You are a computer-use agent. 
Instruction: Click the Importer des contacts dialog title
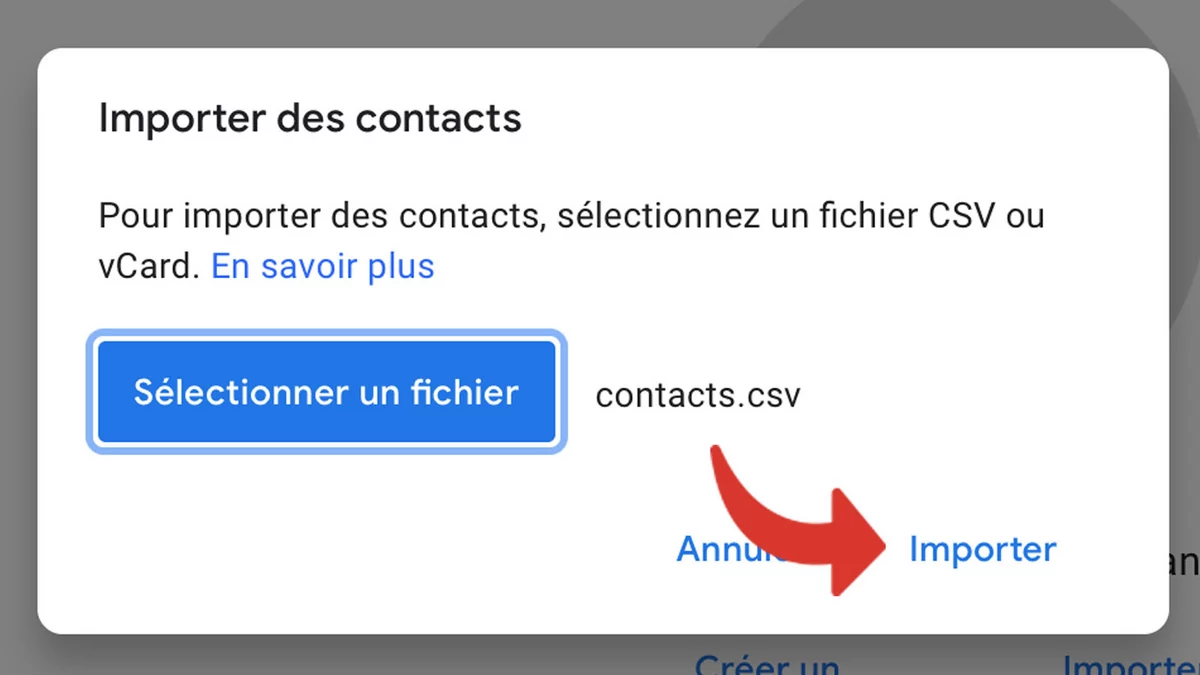[310, 118]
